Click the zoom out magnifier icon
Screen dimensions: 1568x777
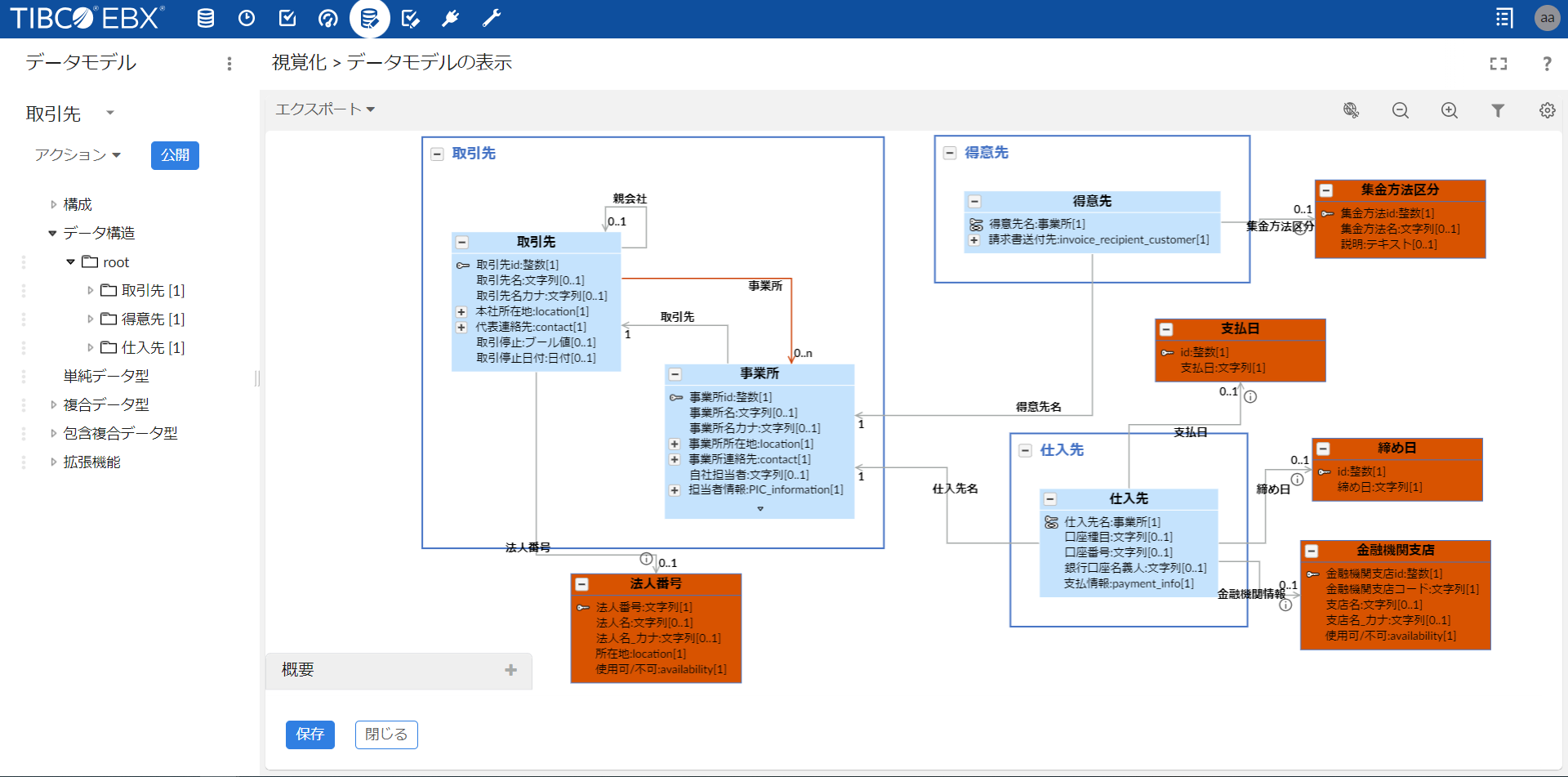coord(1401,110)
